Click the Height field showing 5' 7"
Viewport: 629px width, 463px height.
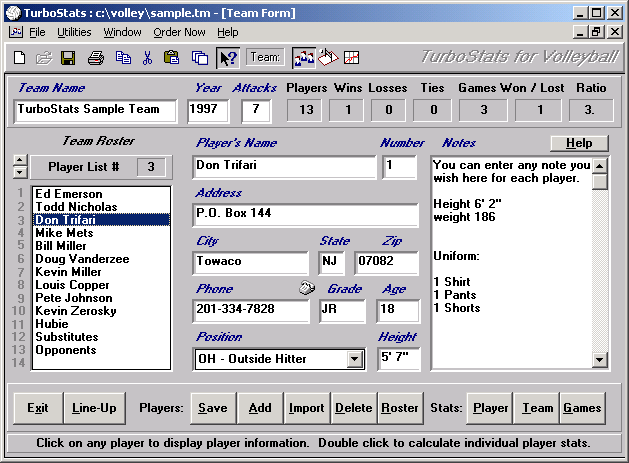(398, 358)
